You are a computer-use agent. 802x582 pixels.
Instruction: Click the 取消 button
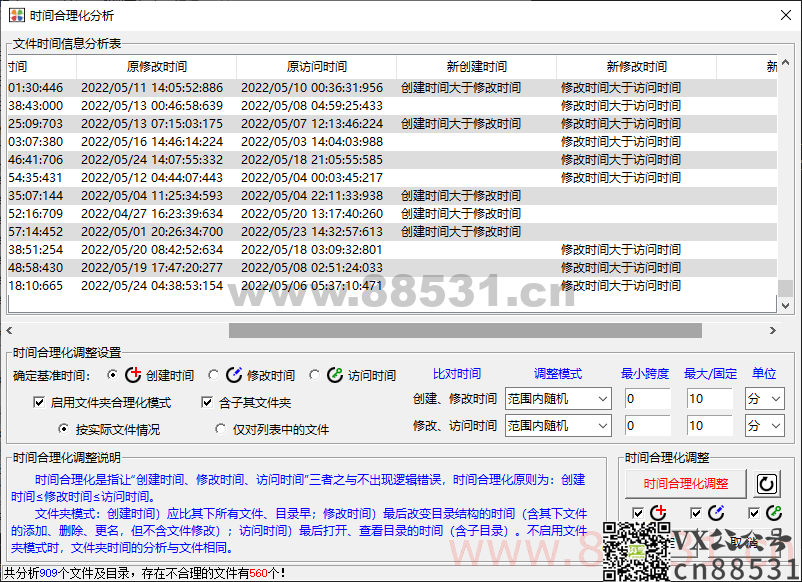coord(744,542)
